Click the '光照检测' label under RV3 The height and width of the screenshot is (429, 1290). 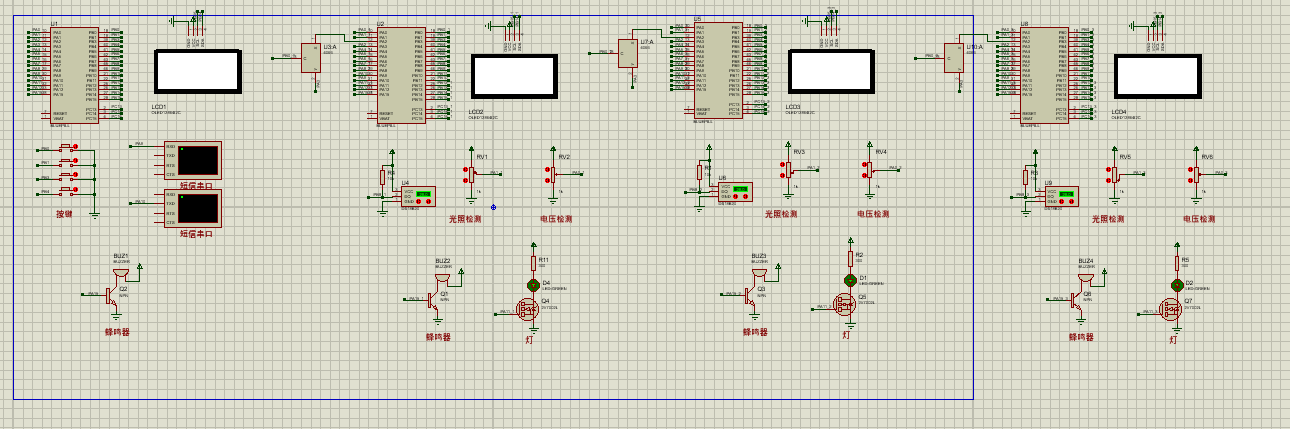[x=781, y=214]
